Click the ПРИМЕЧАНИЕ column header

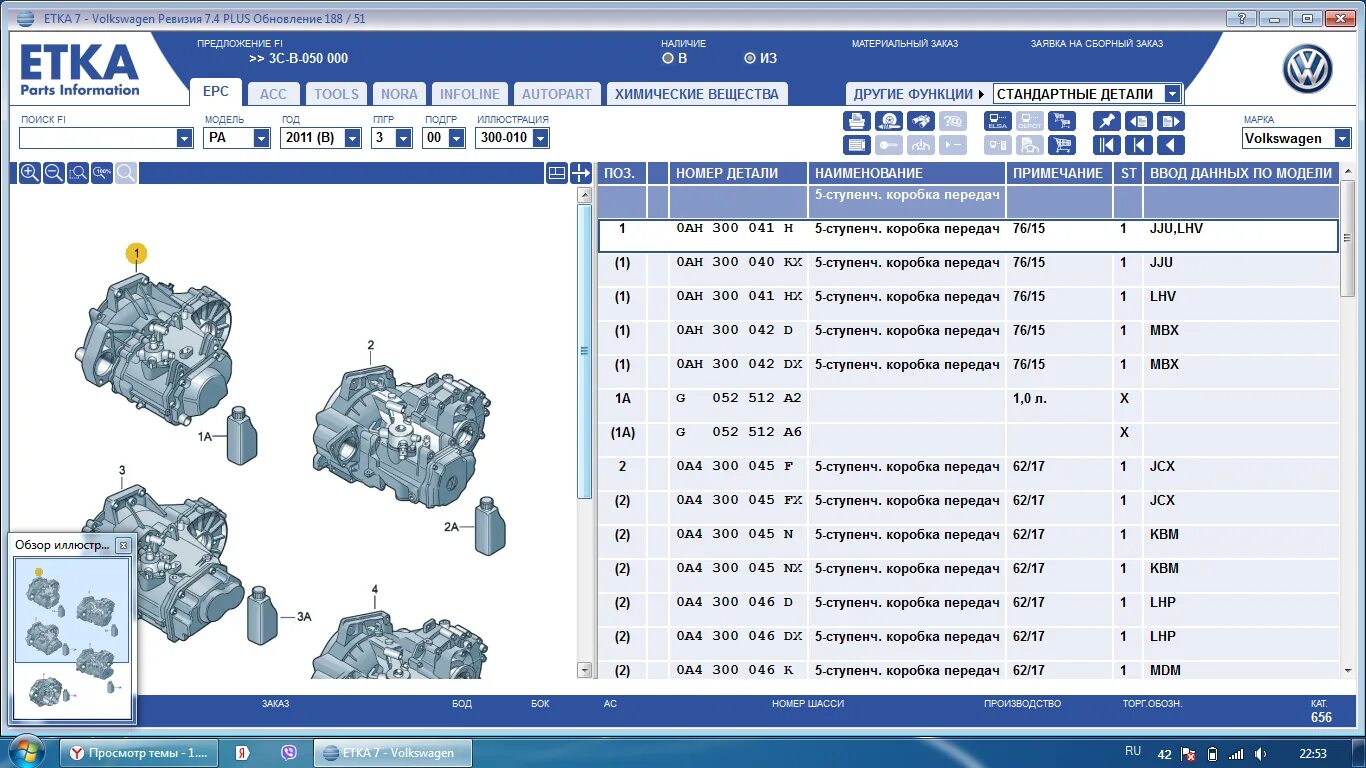1059,173
